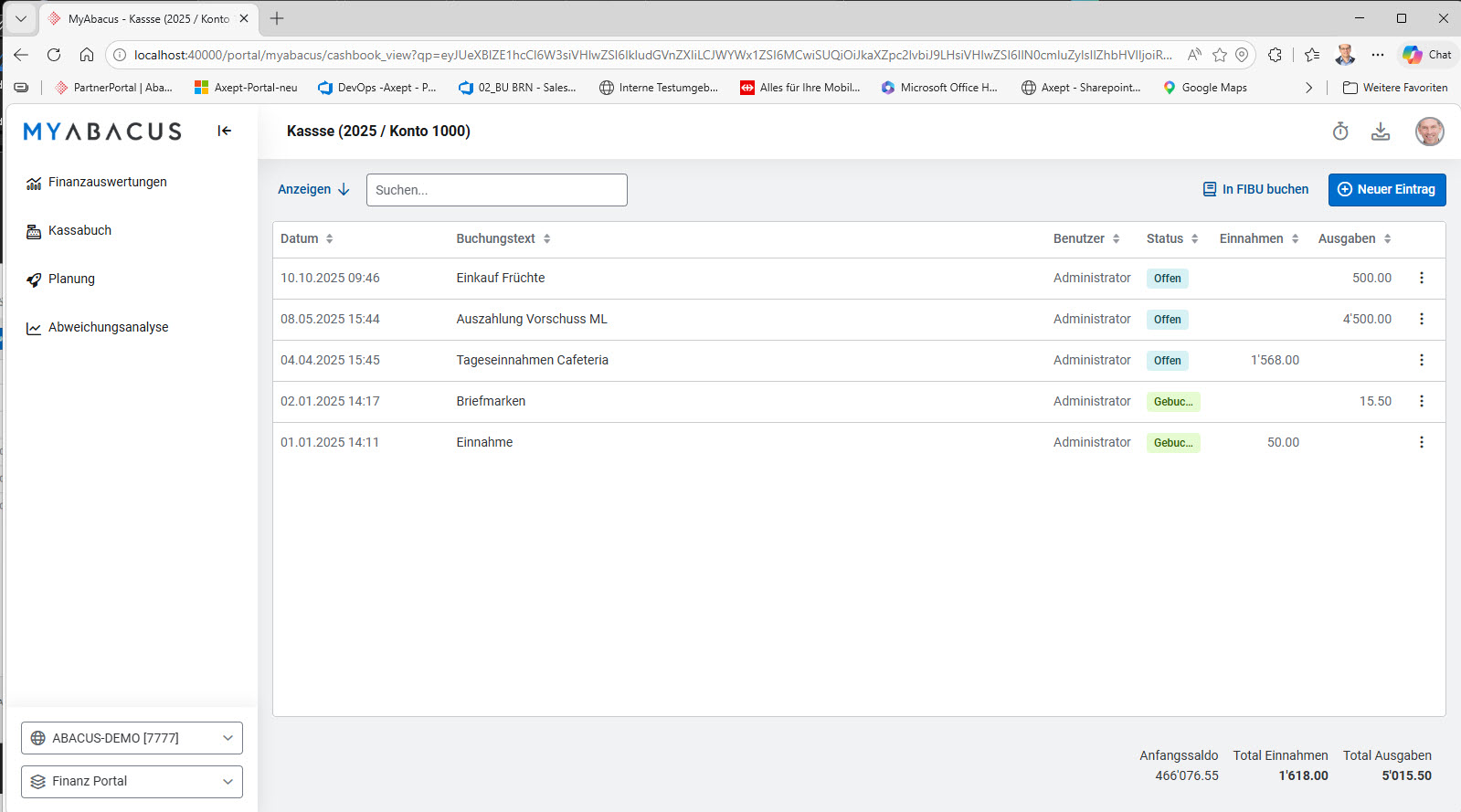Open DevOps -Axept bookmark
Image resolution: width=1461 pixels, height=812 pixels.
coord(376,88)
